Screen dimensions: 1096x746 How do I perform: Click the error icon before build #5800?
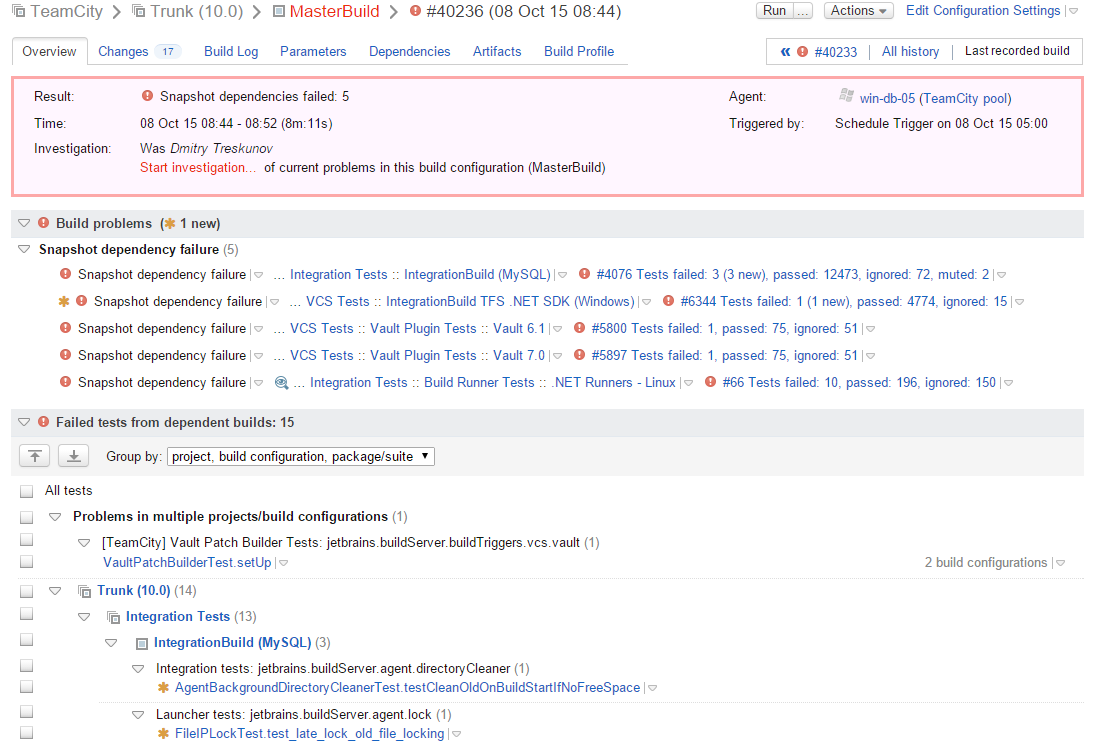(x=579, y=328)
